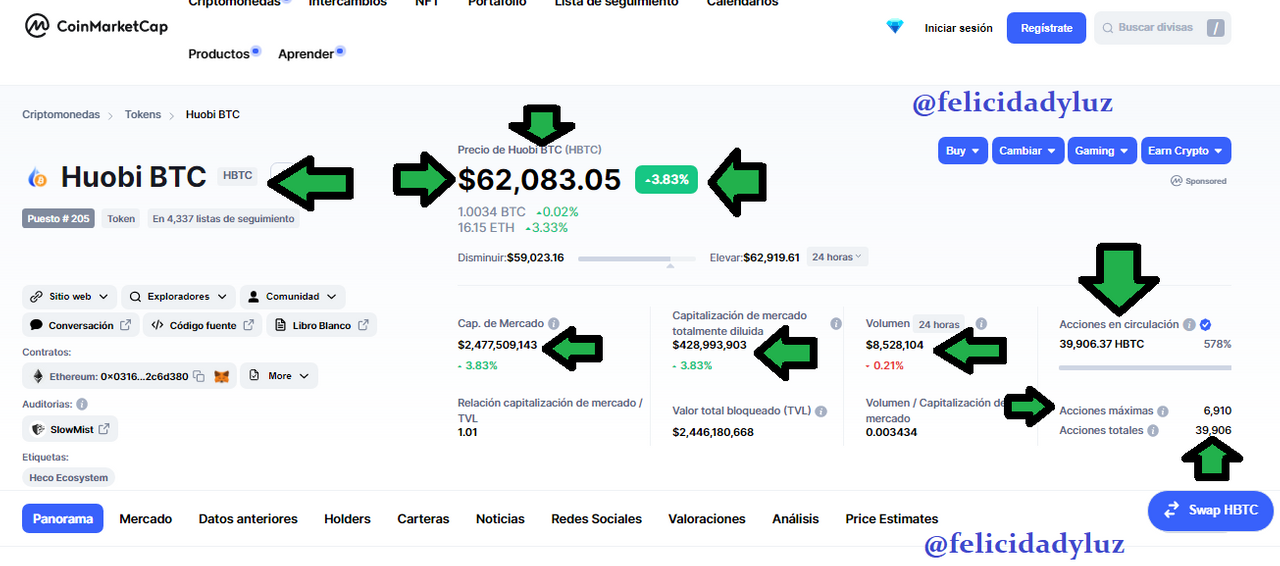Open the Price Estimates tab
This screenshot has height=566, width=1280.
[892, 519]
